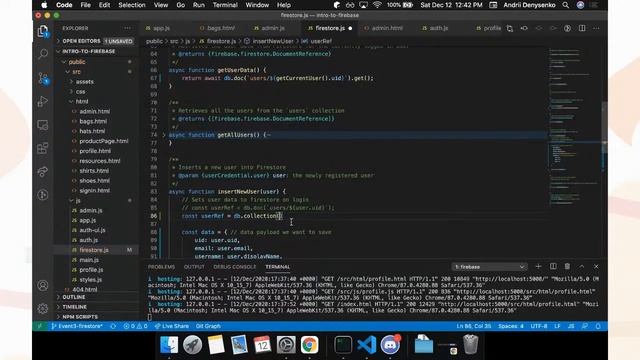Viewport: 640px width, 360px height.
Task: Click the Synchronize Changes icon in the status bar
Action: pos(113,326)
